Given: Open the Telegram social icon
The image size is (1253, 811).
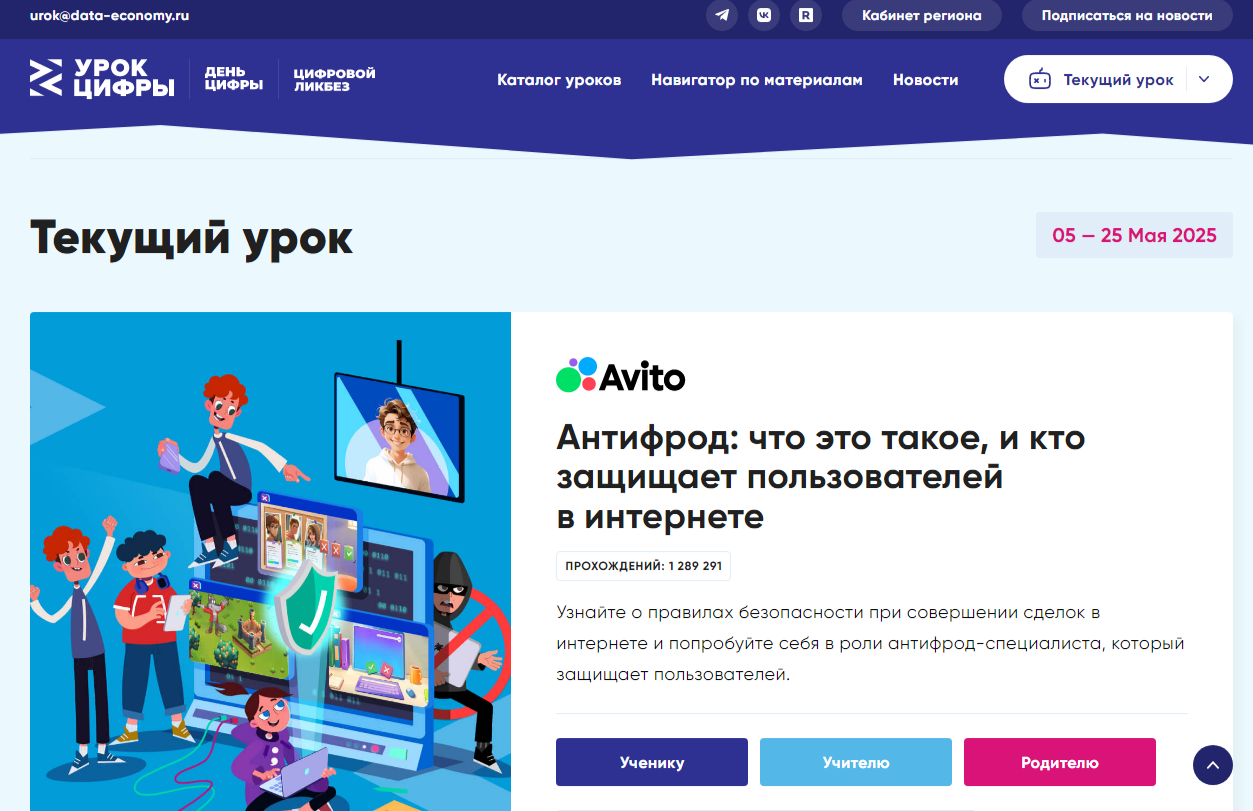Looking at the screenshot, I should click(x=722, y=16).
